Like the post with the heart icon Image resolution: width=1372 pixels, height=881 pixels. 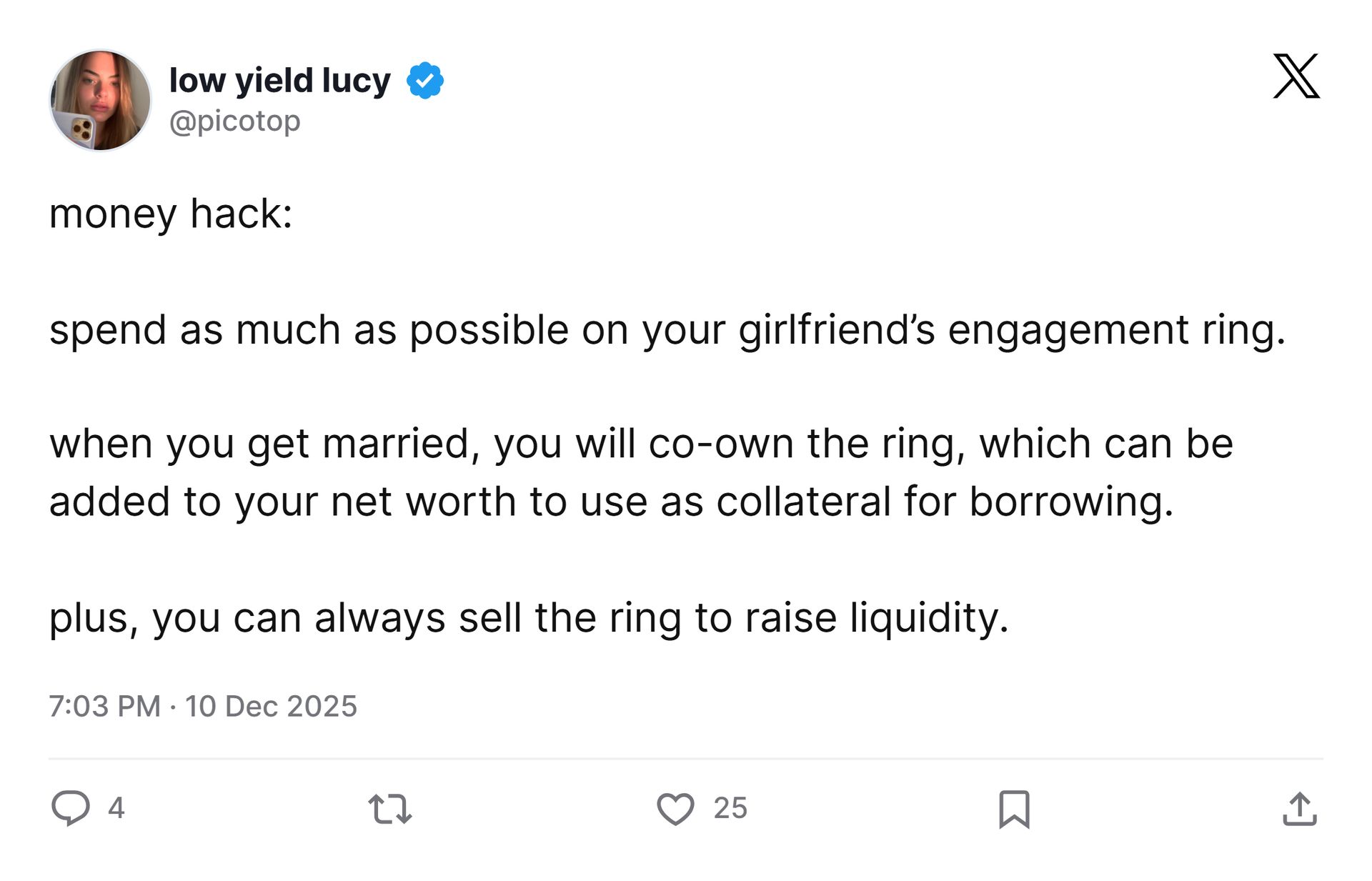coord(675,809)
